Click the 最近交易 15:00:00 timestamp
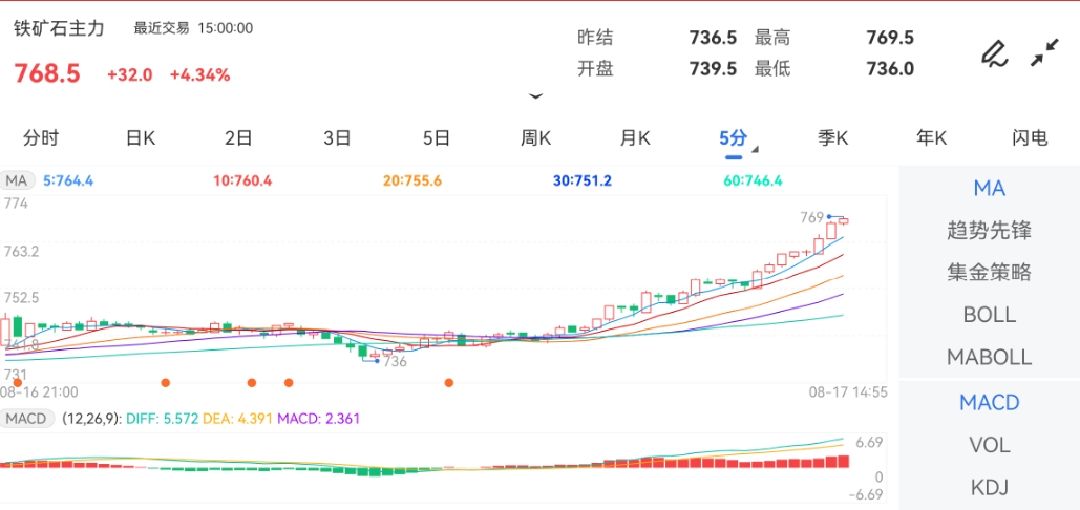 coord(193,28)
